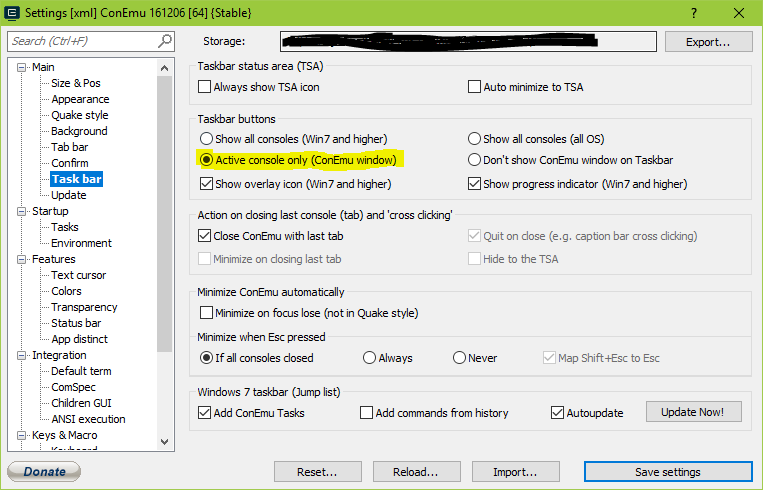The height and width of the screenshot is (490, 763).
Task: Click the settings tree vertical scrollbar
Action: pyautogui.click(x=167, y=250)
